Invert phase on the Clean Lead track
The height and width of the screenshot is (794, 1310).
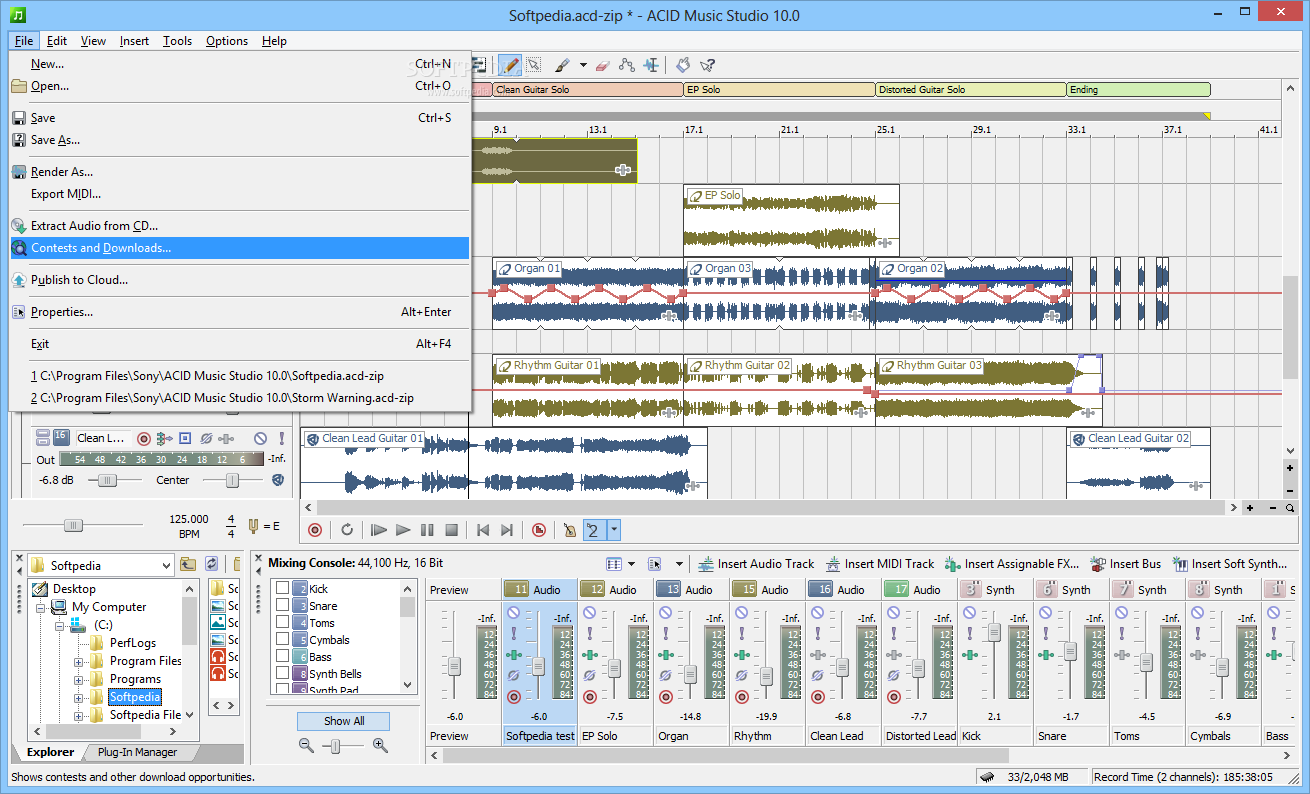tap(206, 438)
